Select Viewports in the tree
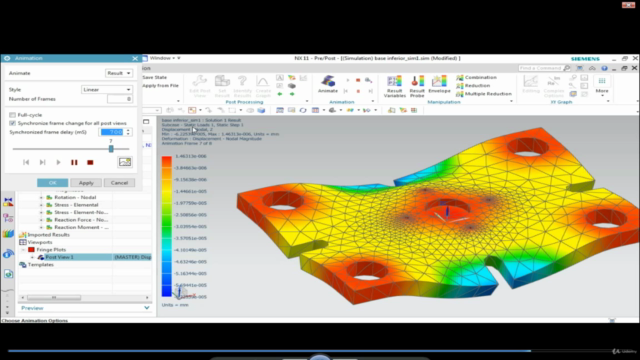 click(x=40, y=242)
